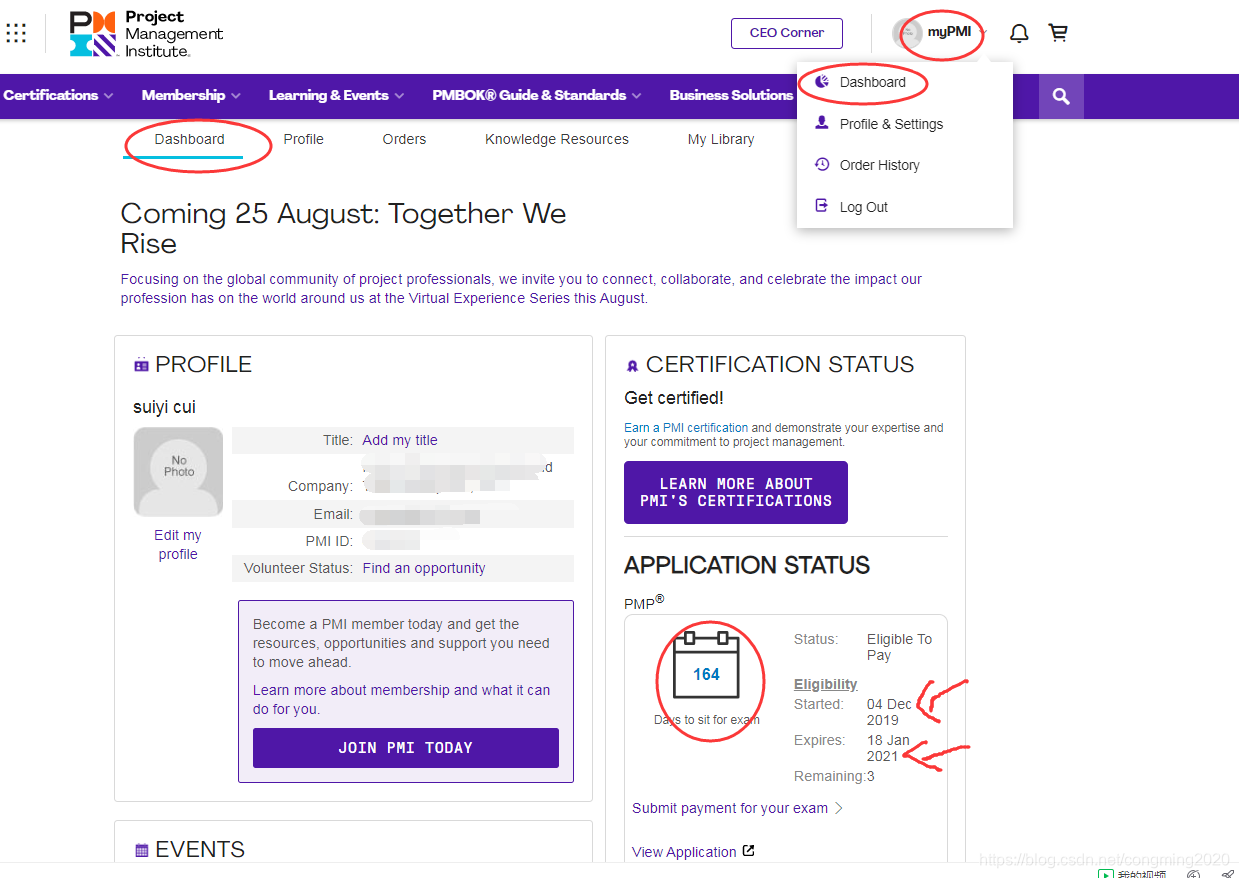Click the Order History clock icon
The image size is (1239, 878).
822,164
